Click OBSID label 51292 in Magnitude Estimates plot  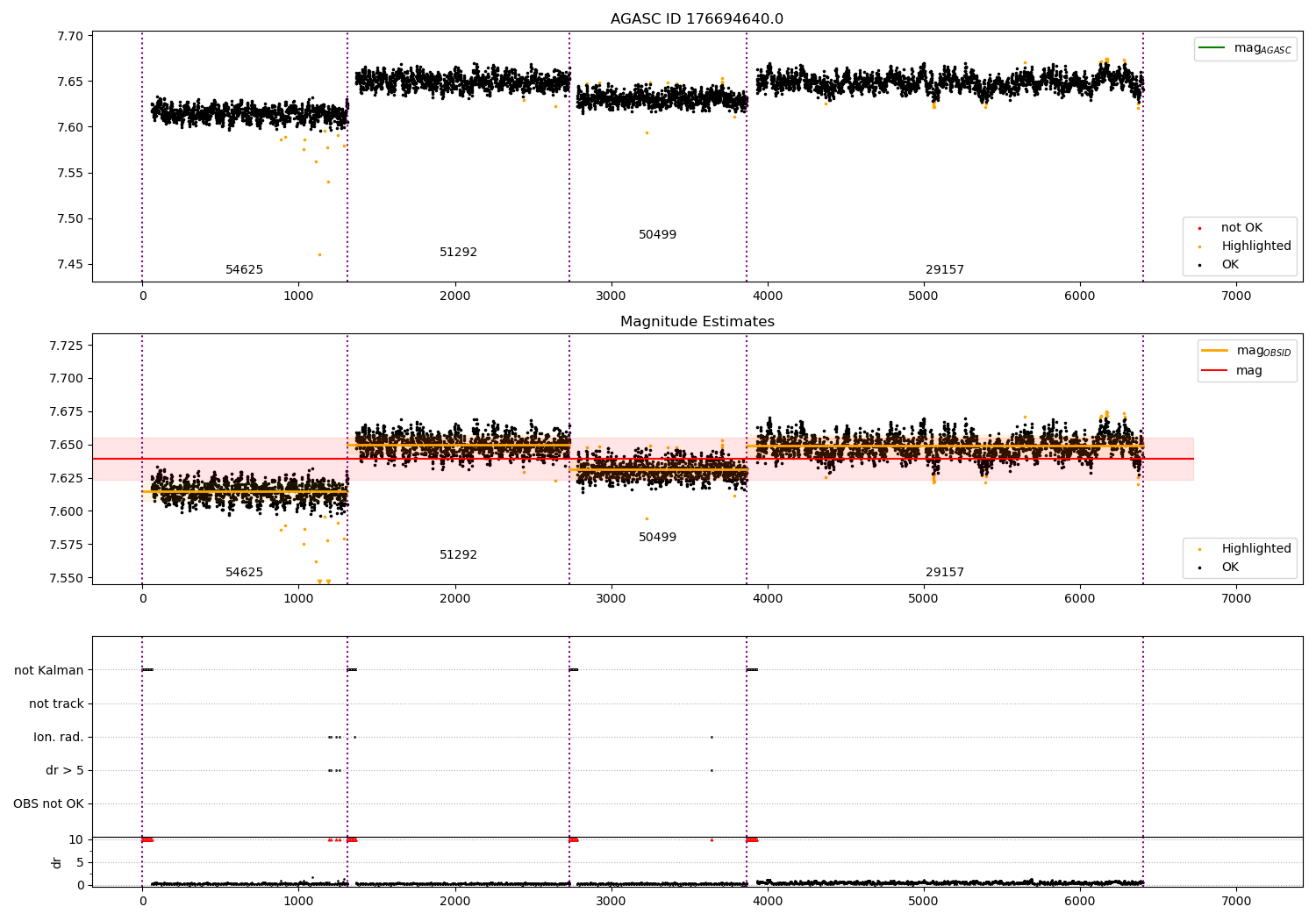458,555
